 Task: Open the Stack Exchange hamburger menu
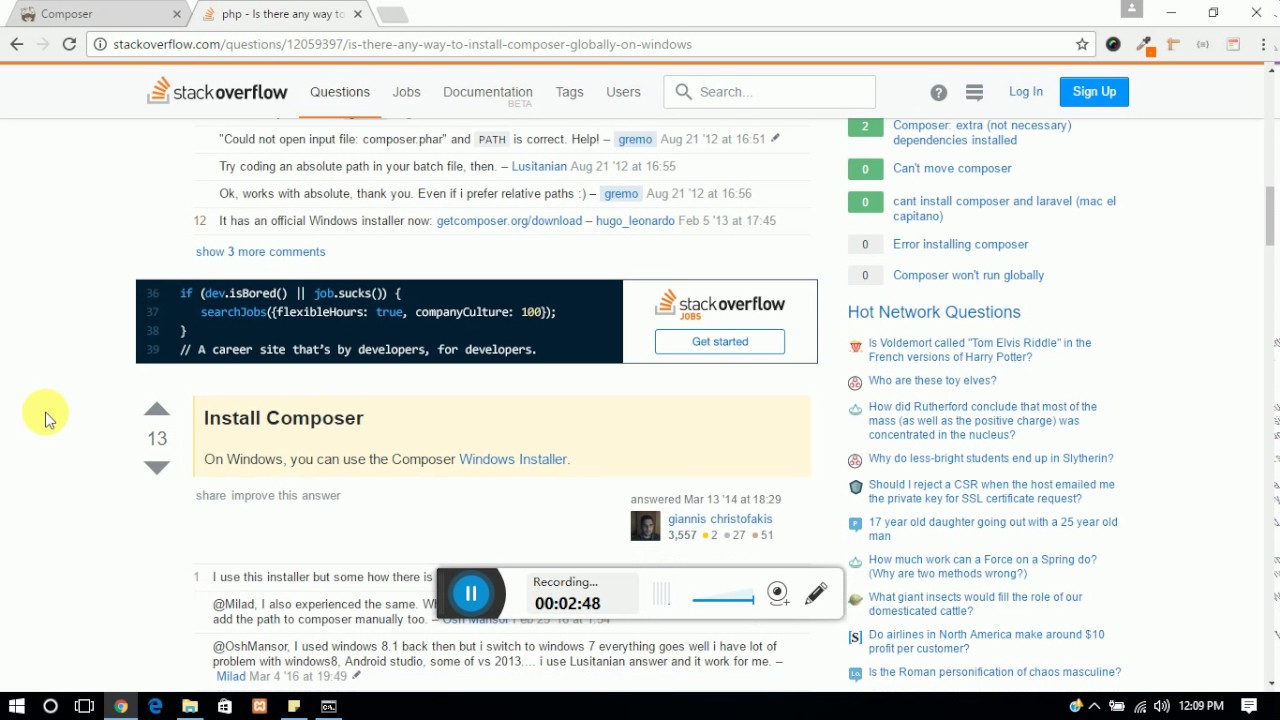[x=974, y=92]
